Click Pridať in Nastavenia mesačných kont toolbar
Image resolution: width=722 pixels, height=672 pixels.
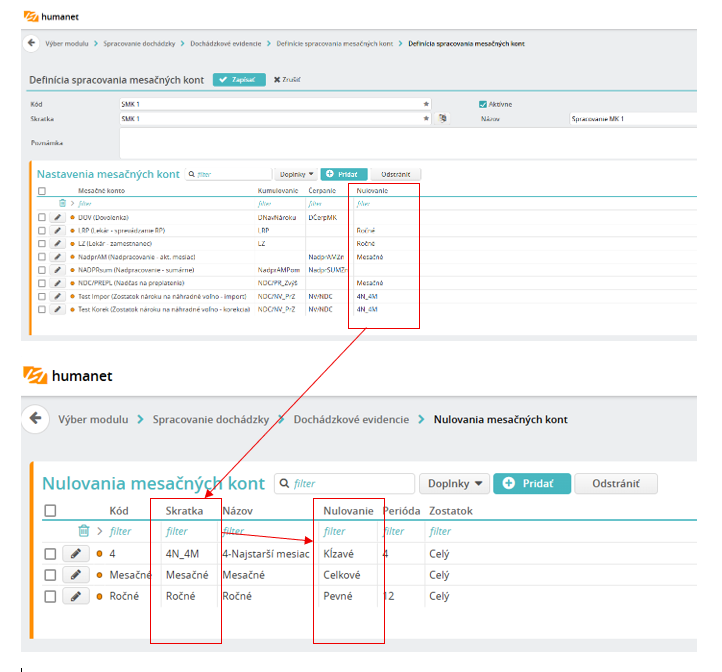344,174
